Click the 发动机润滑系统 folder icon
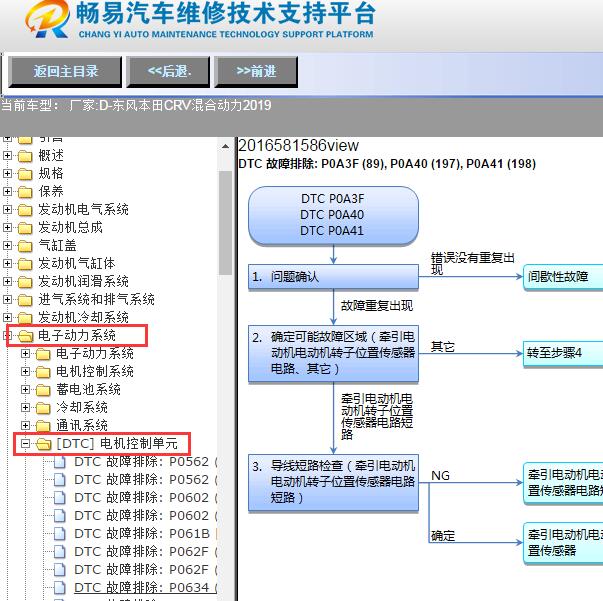This screenshot has width=603, height=601. (x=25, y=282)
